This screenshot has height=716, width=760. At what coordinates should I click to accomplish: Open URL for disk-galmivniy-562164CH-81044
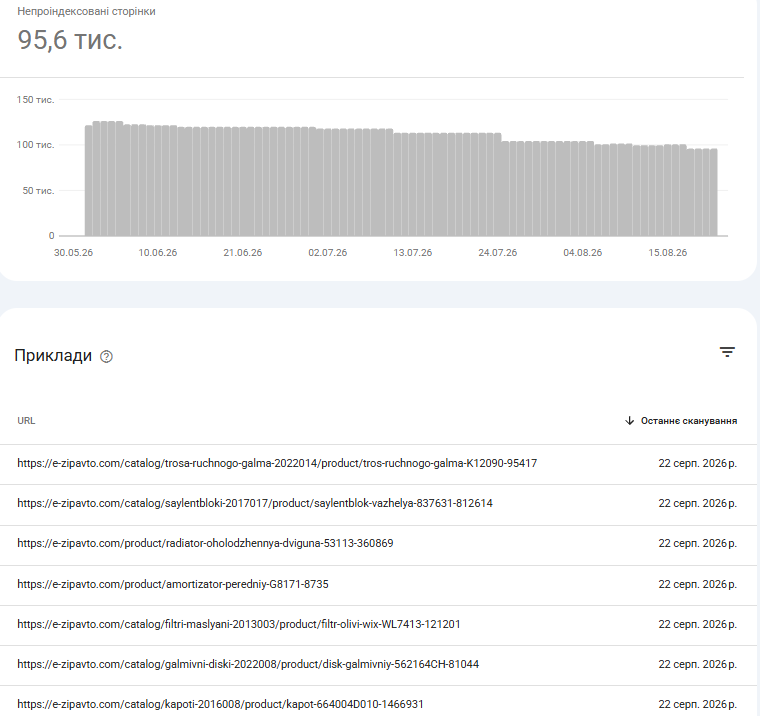click(248, 664)
